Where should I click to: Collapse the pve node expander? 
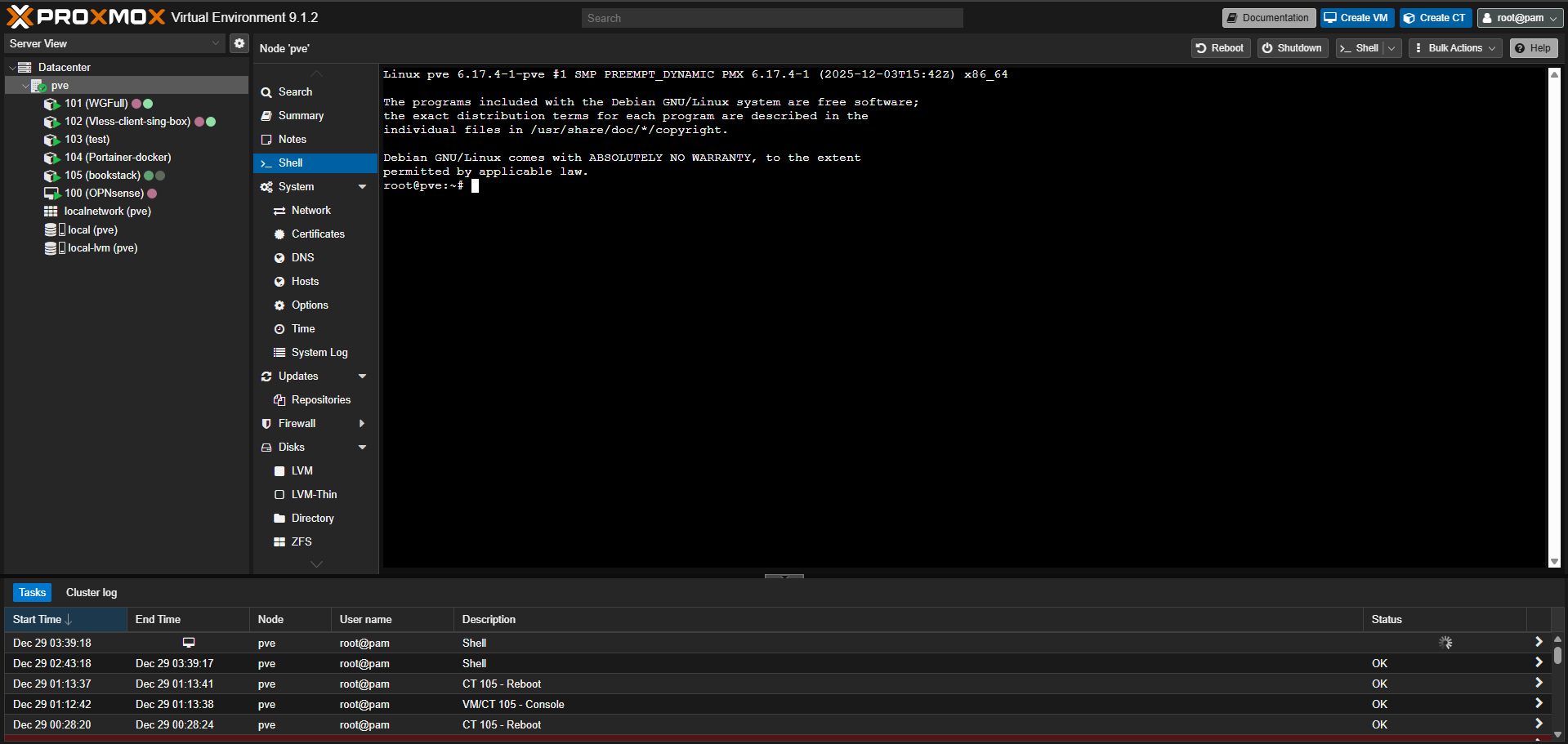[x=25, y=85]
